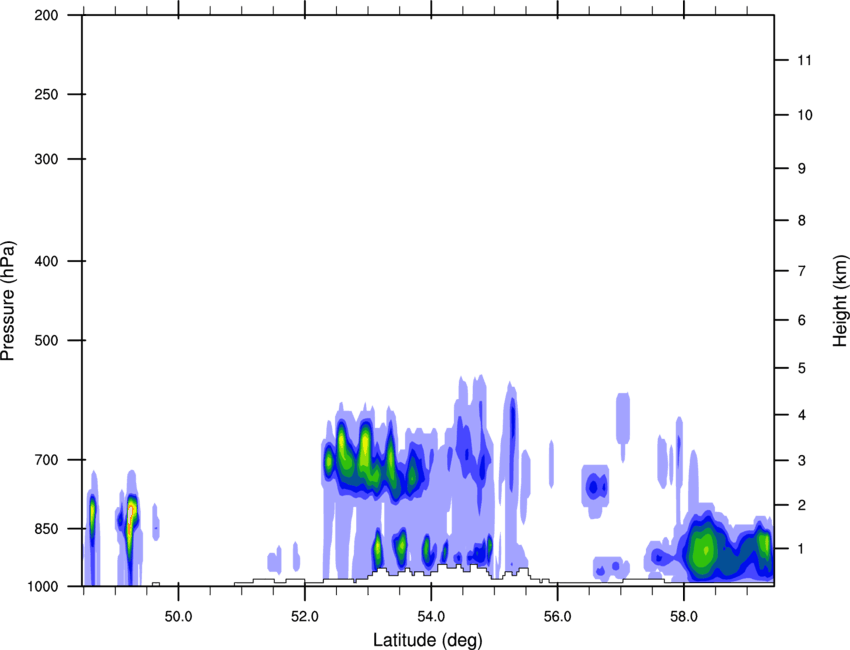The height and width of the screenshot is (650, 850).
Task: Click the 'Pressure (hPa)' axis title
Action: [x=8, y=301]
